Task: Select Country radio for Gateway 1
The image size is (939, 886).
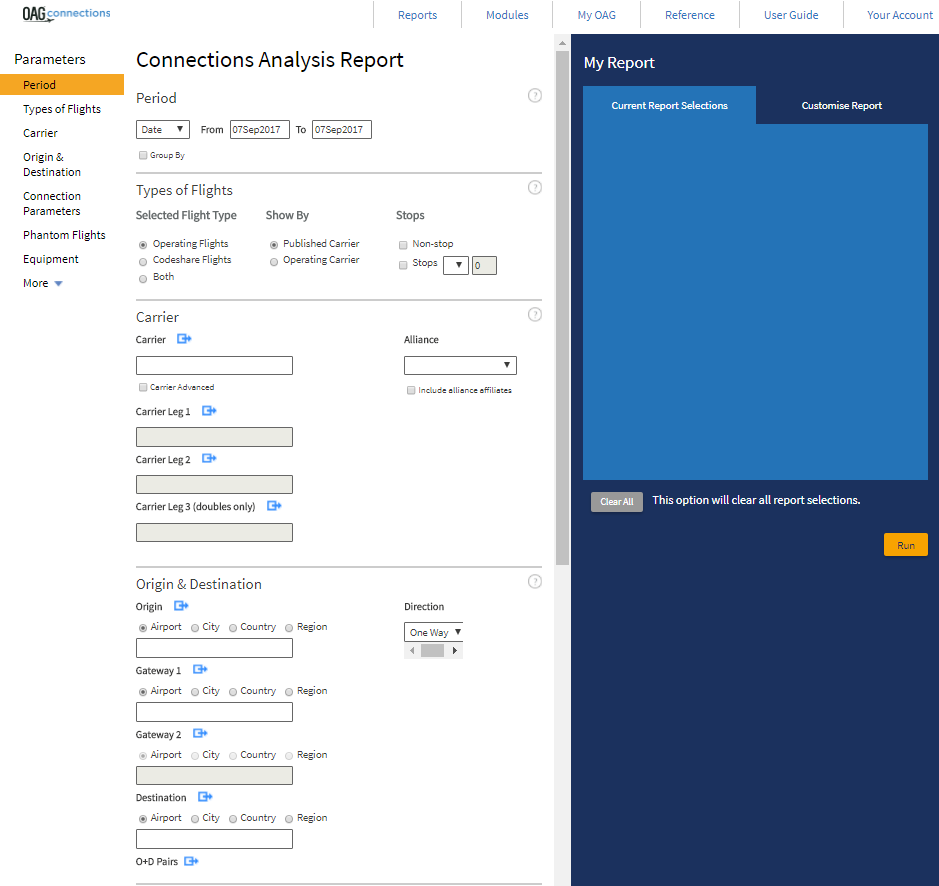Action: 233,693
